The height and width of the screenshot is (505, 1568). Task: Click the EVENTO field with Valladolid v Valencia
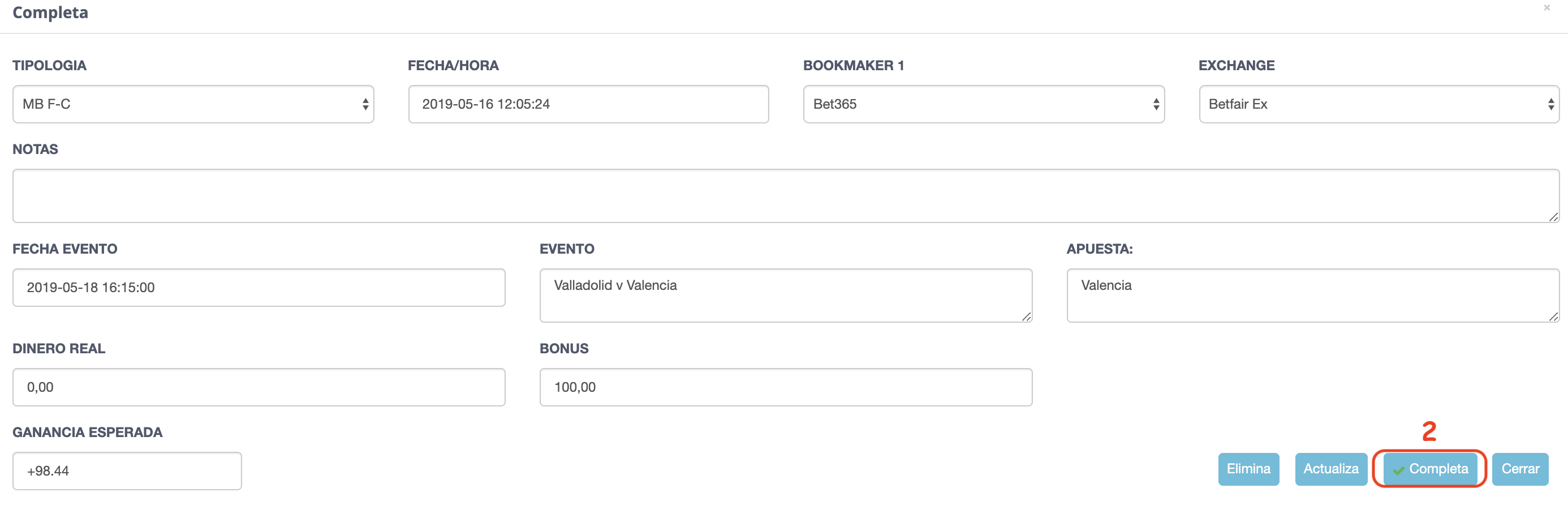point(786,296)
